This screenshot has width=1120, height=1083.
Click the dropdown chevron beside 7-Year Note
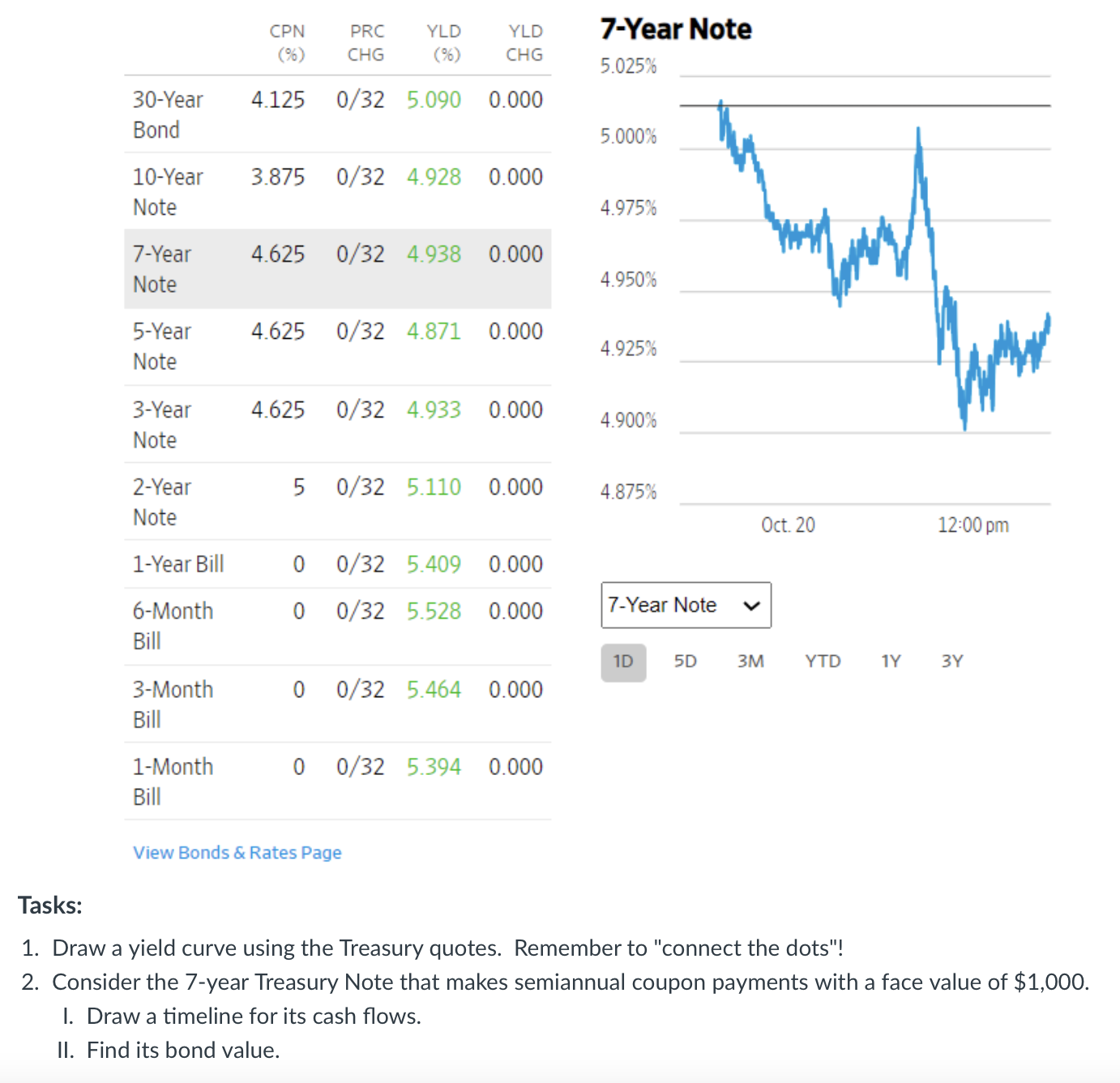click(x=751, y=605)
